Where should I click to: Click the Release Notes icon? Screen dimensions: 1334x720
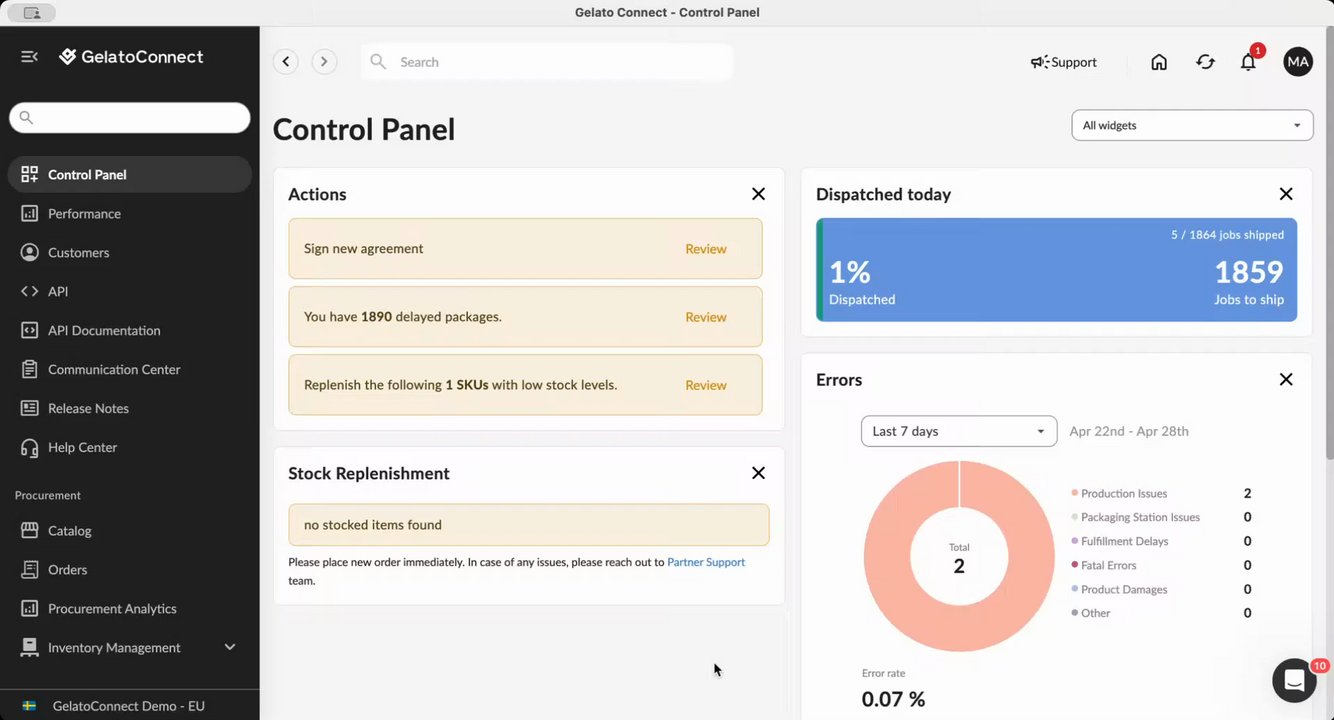click(29, 408)
